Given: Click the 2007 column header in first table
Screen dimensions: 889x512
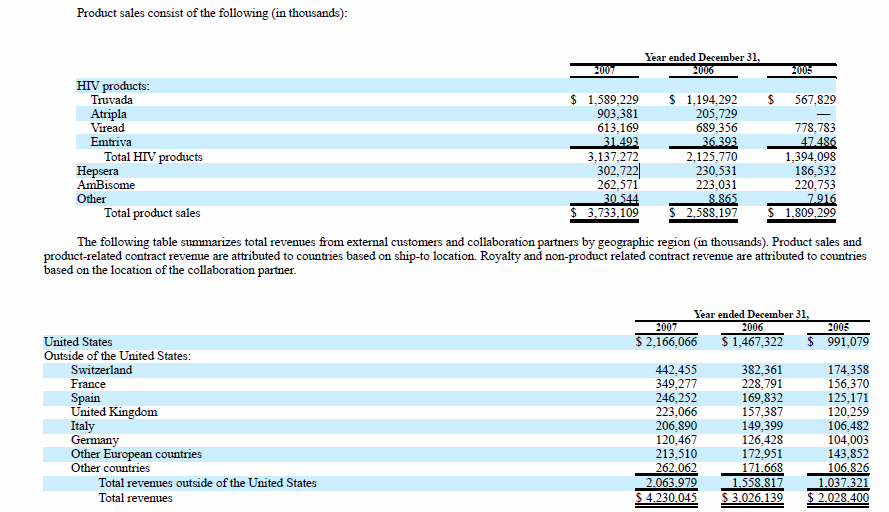Looking at the screenshot, I should click(604, 70).
